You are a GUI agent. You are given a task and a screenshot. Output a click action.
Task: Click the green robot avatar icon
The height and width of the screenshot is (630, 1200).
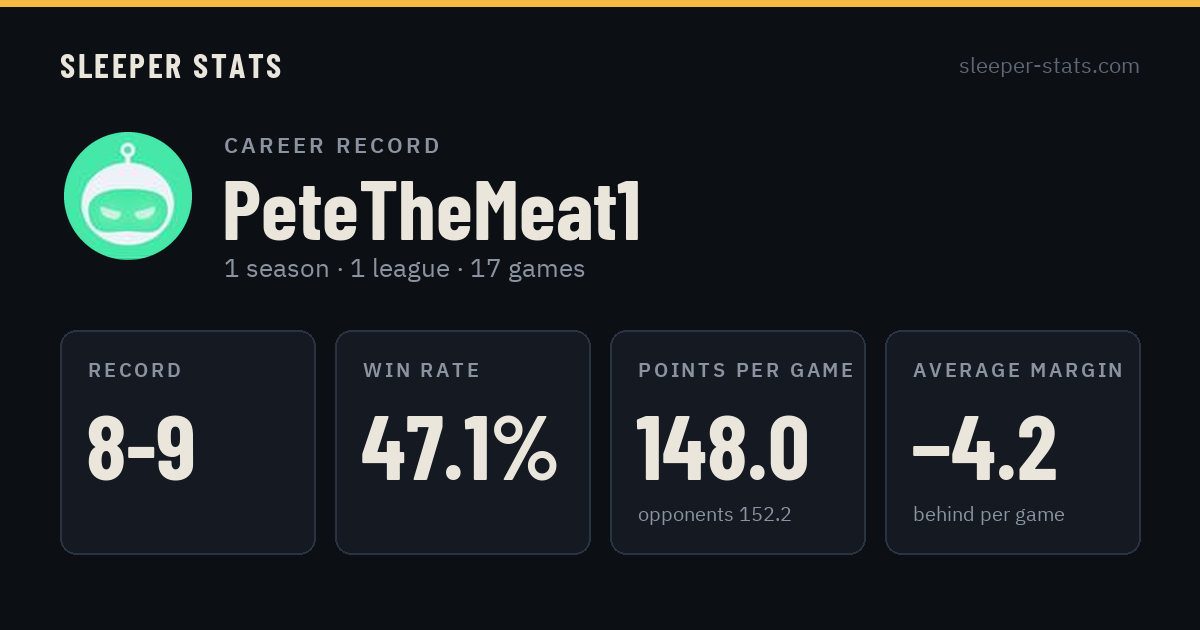point(128,196)
